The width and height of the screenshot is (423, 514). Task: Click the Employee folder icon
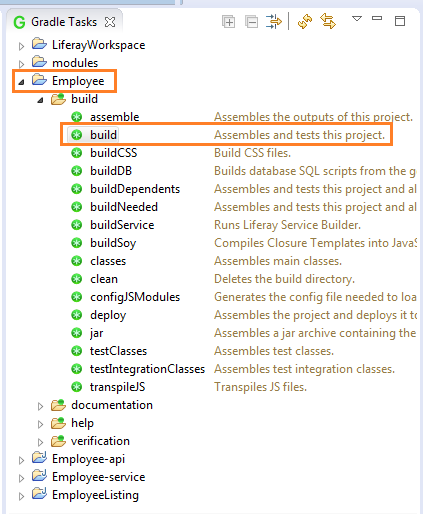[x=39, y=80]
